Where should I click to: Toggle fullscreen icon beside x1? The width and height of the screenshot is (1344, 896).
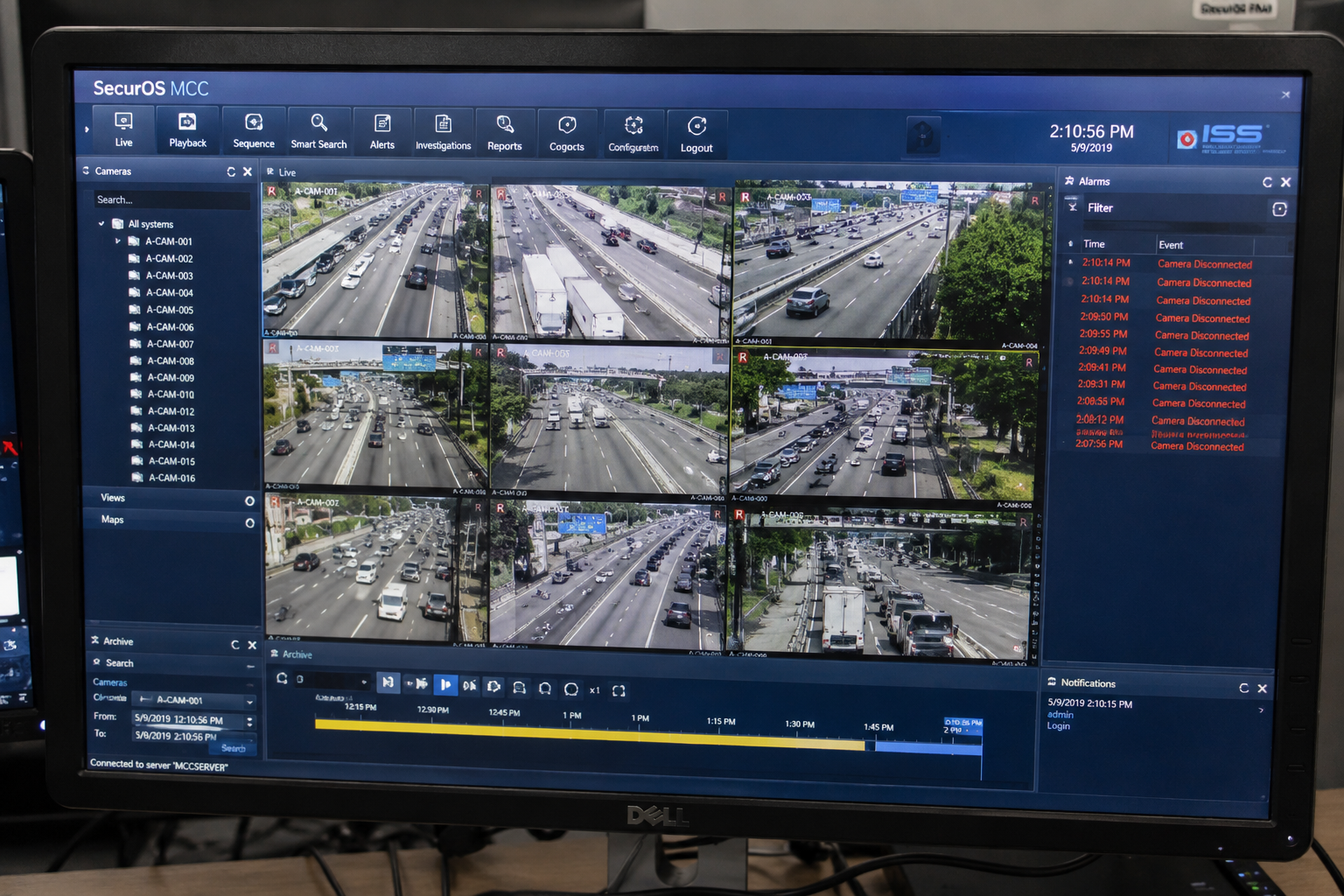619,691
